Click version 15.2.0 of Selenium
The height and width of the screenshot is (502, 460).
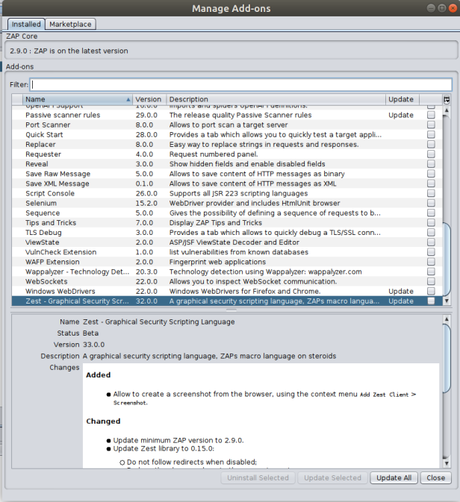point(146,203)
